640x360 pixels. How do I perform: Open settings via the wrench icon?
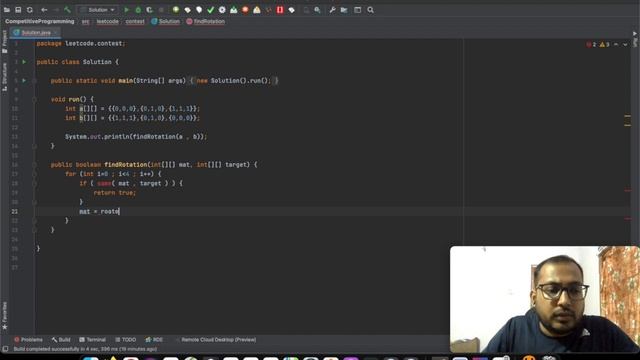(332, 10)
